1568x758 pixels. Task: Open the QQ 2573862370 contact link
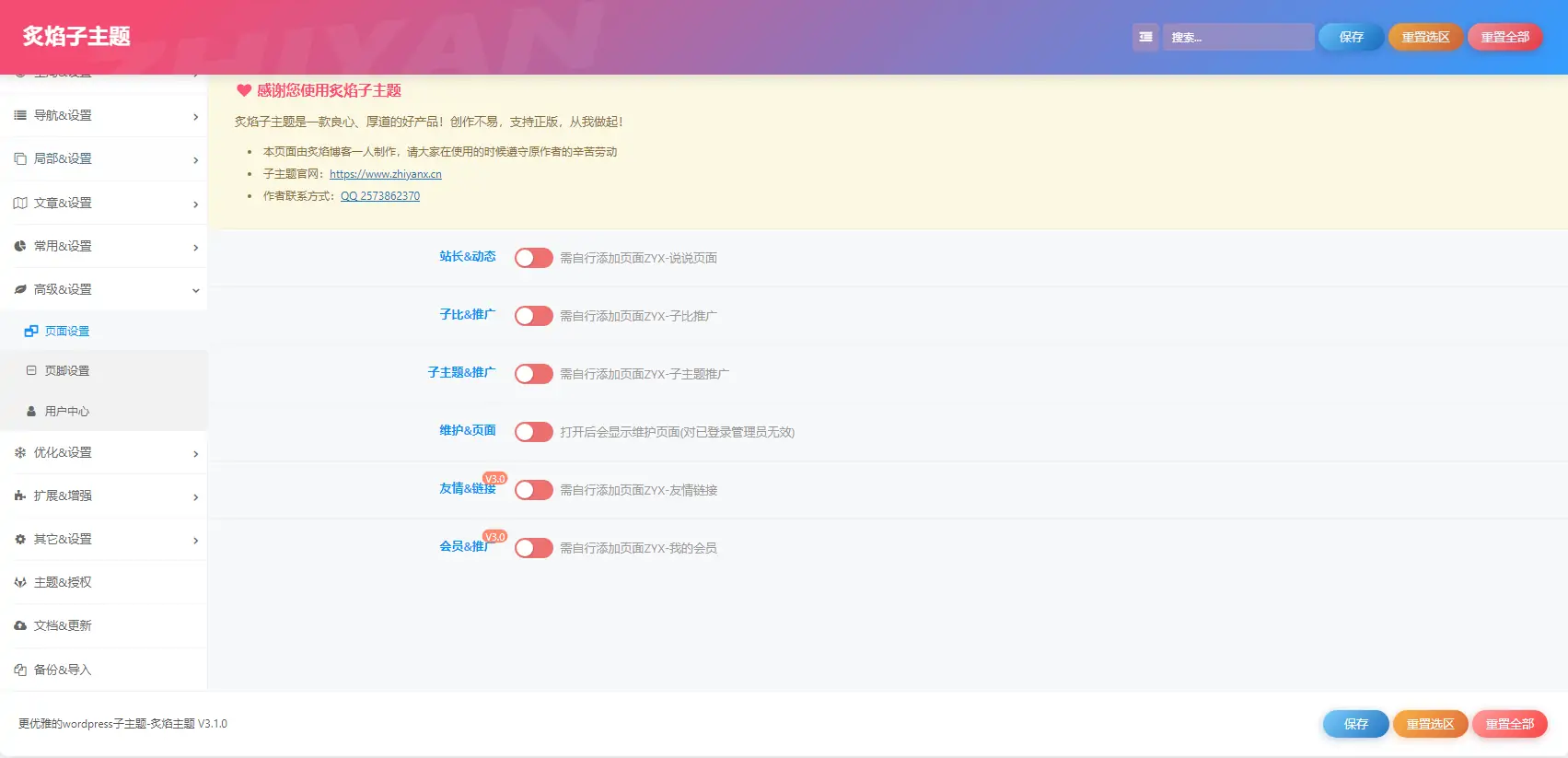tap(380, 196)
